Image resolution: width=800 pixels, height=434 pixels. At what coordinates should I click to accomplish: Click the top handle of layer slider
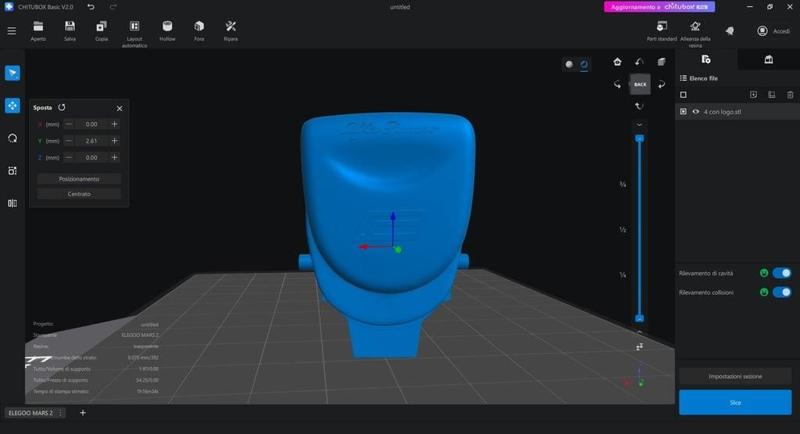[639, 138]
